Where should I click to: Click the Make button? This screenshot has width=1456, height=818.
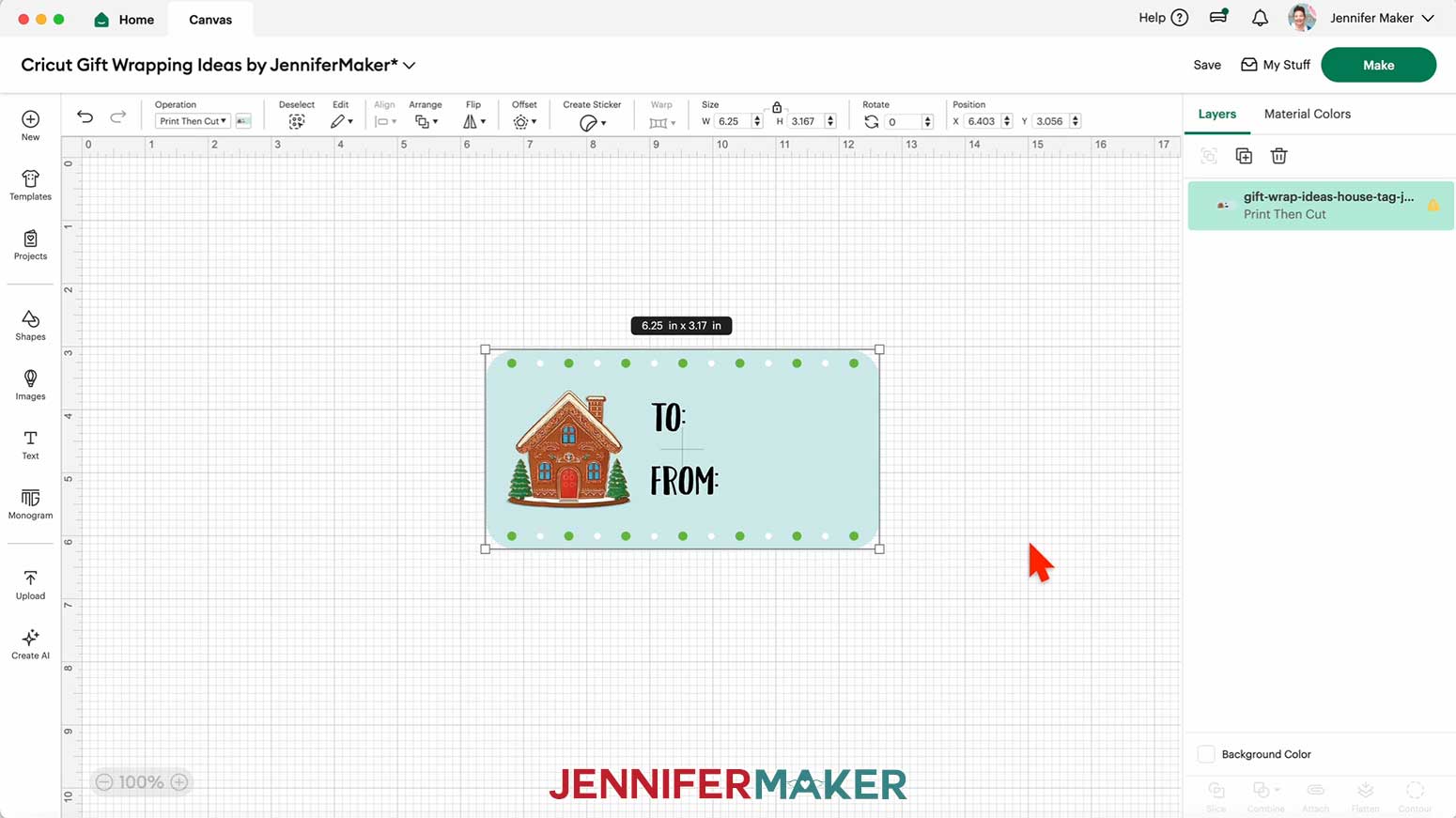tap(1378, 65)
